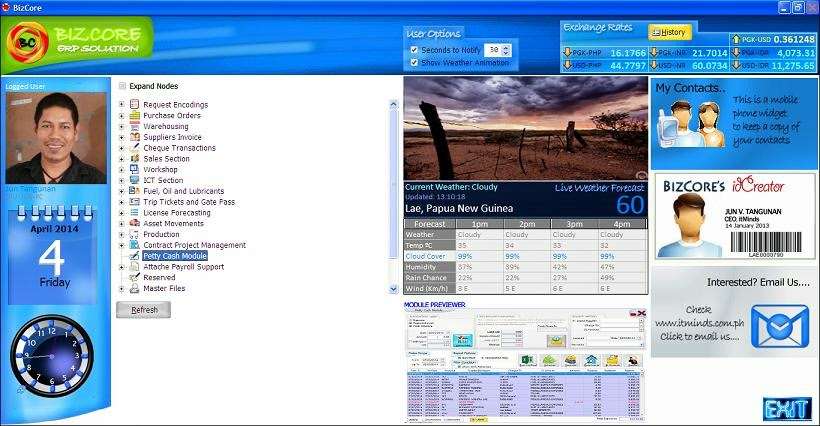Click the module tree scrollbar up arrow
Viewport: 820px width, 426px height.
(394, 104)
